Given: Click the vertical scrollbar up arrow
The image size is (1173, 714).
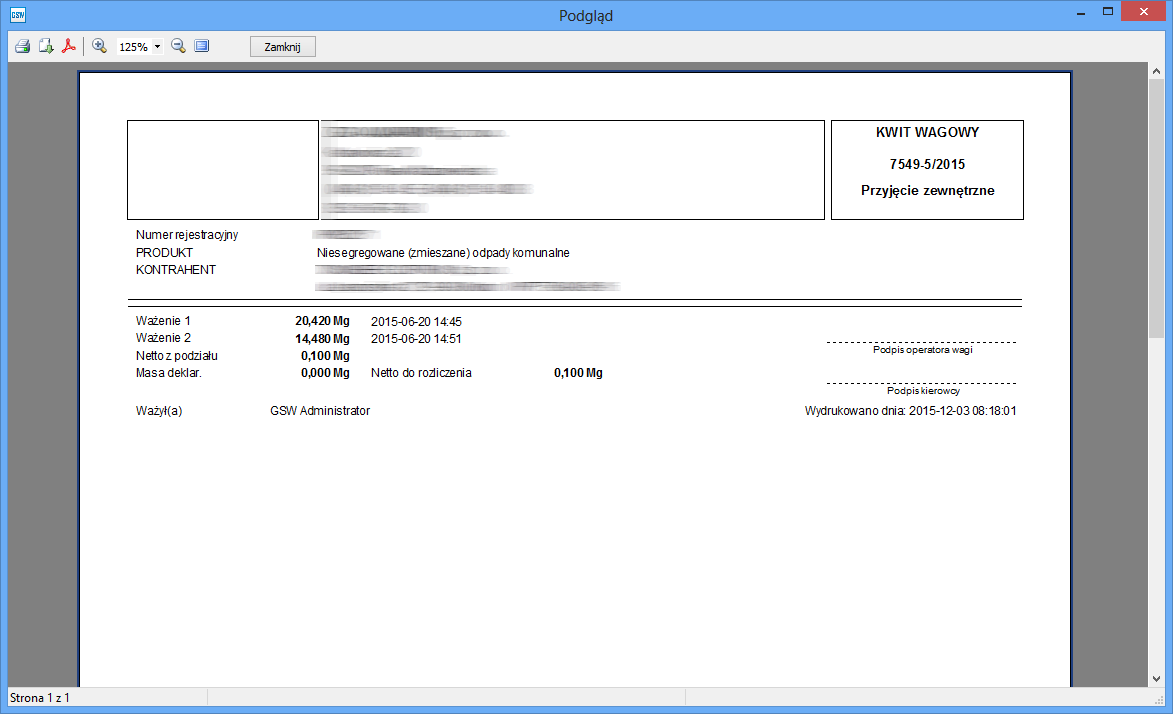Looking at the screenshot, I should tap(1156, 70).
